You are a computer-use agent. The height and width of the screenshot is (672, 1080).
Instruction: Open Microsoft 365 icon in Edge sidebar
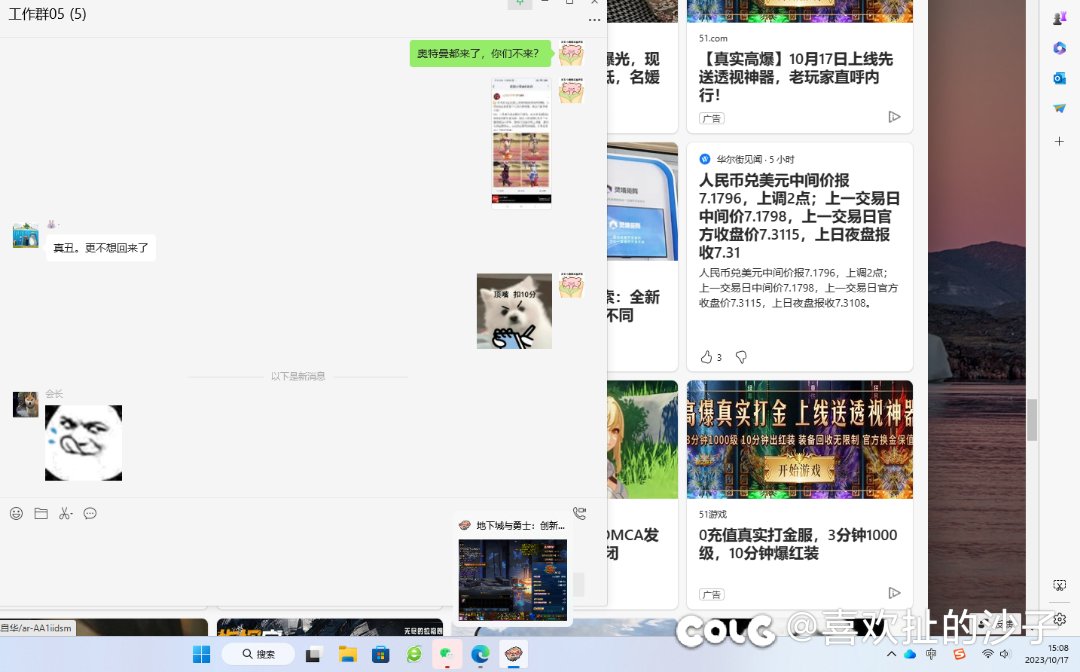point(1059,48)
